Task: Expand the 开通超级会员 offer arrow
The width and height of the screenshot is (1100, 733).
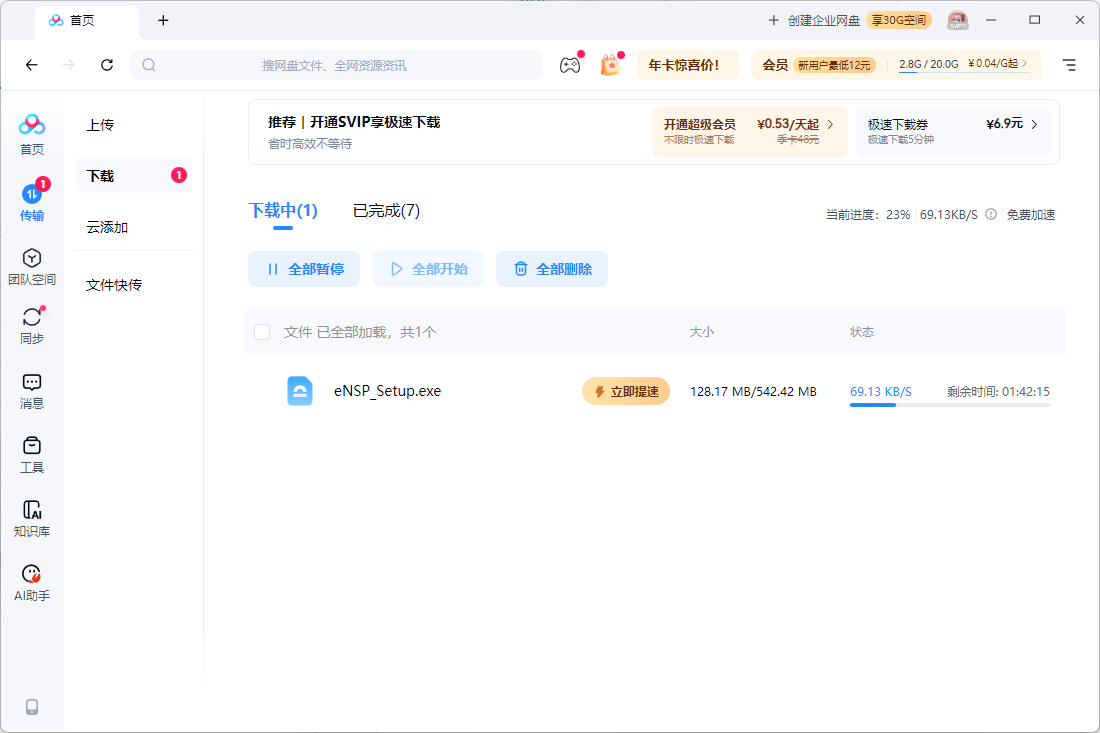Action: coord(831,124)
